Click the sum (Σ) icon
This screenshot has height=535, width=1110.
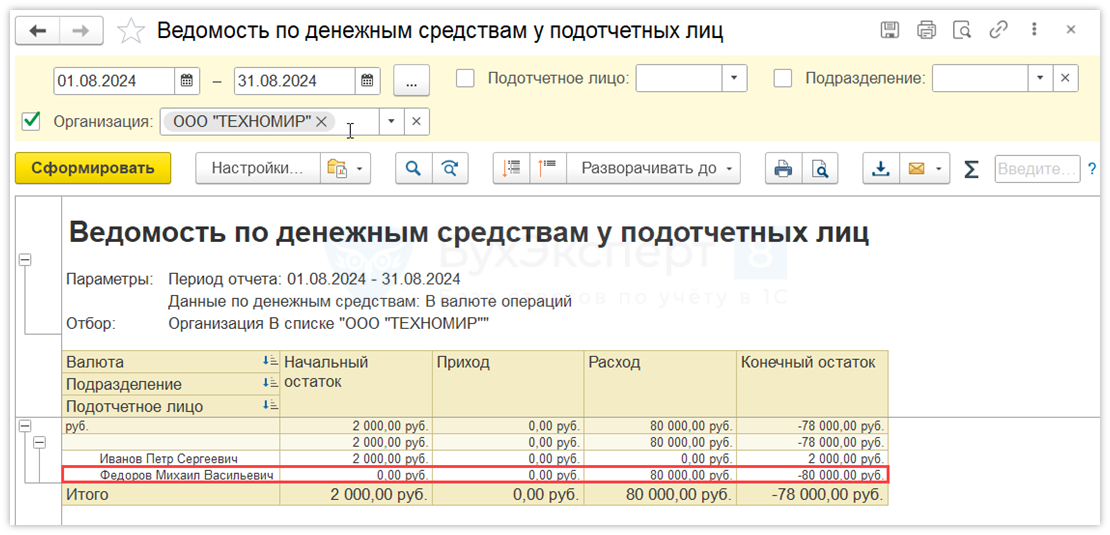pyautogui.click(x=970, y=169)
